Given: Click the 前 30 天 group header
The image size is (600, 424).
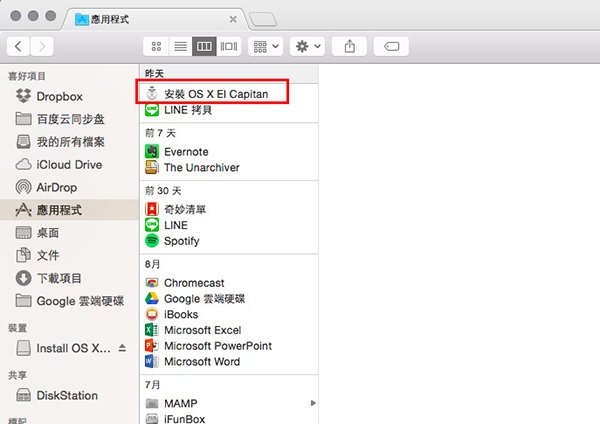Looking at the screenshot, I should click(x=163, y=191).
